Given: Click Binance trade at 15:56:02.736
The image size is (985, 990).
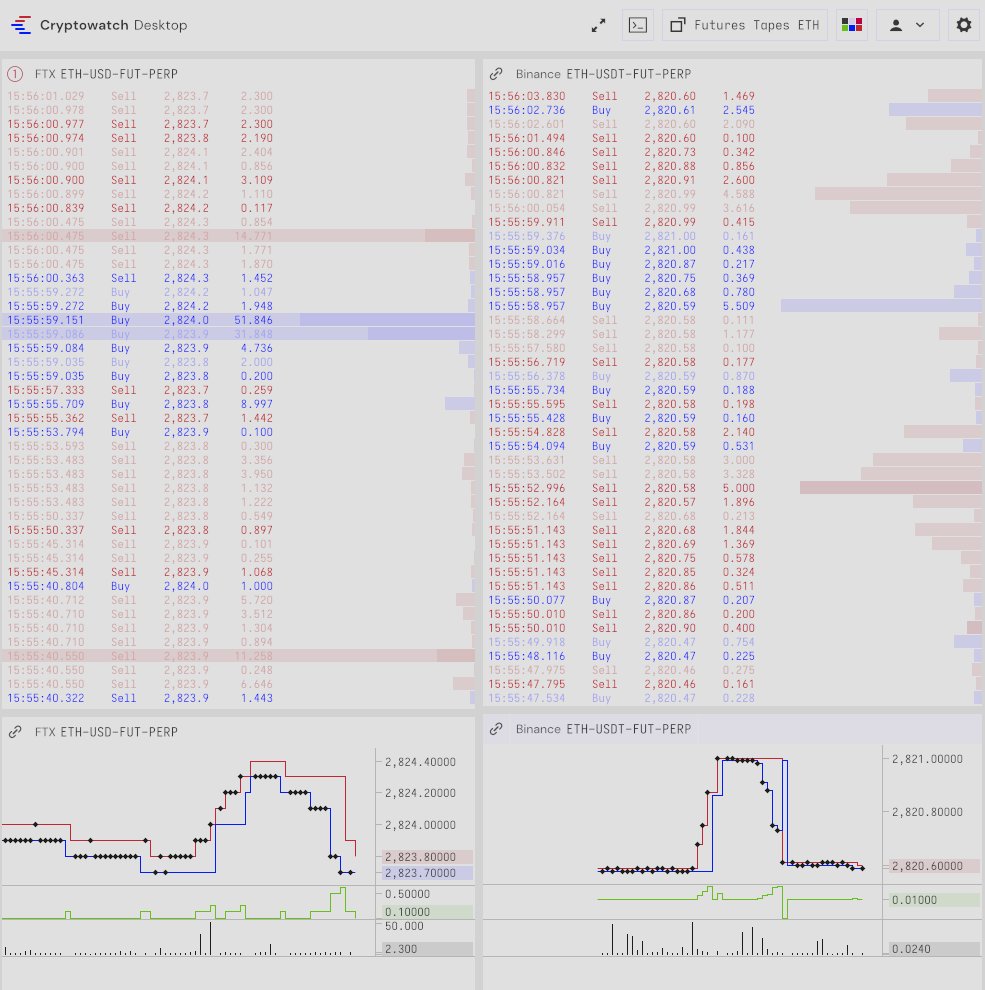Looking at the screenshot, I should point(733,110).
